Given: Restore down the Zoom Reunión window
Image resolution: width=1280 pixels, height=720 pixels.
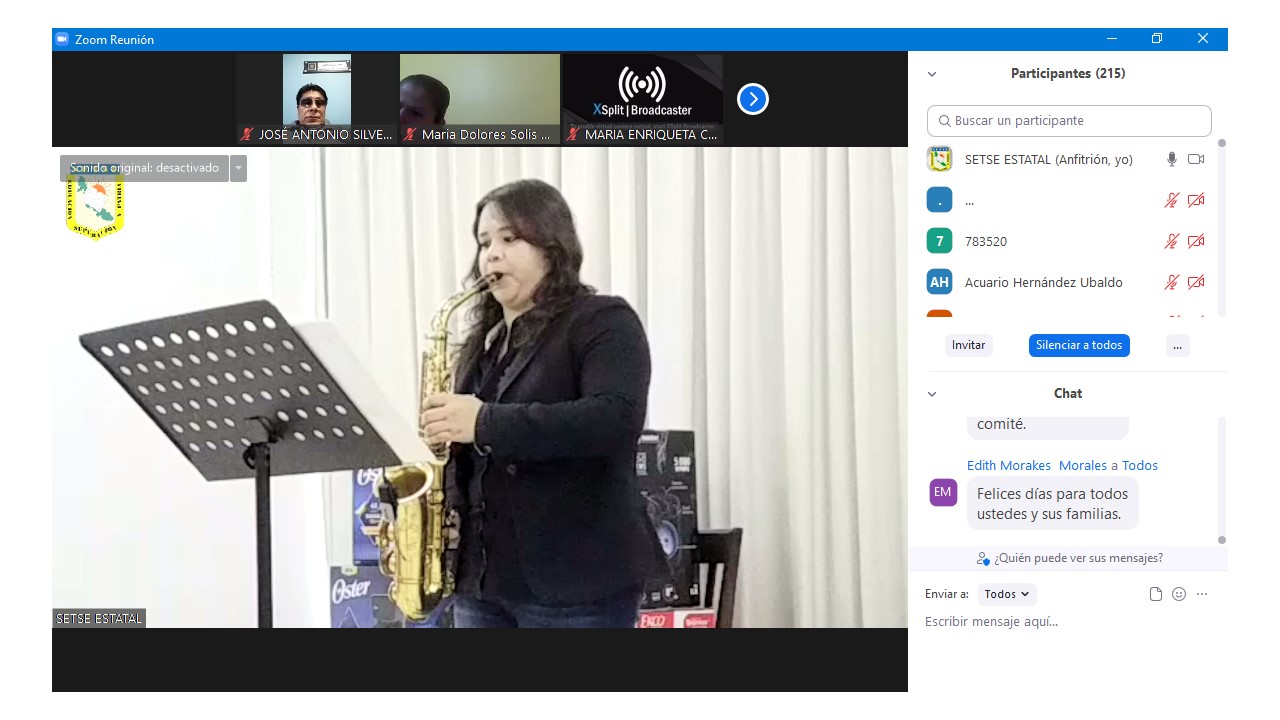Looking at the screenshot, I should (1157, 39).
